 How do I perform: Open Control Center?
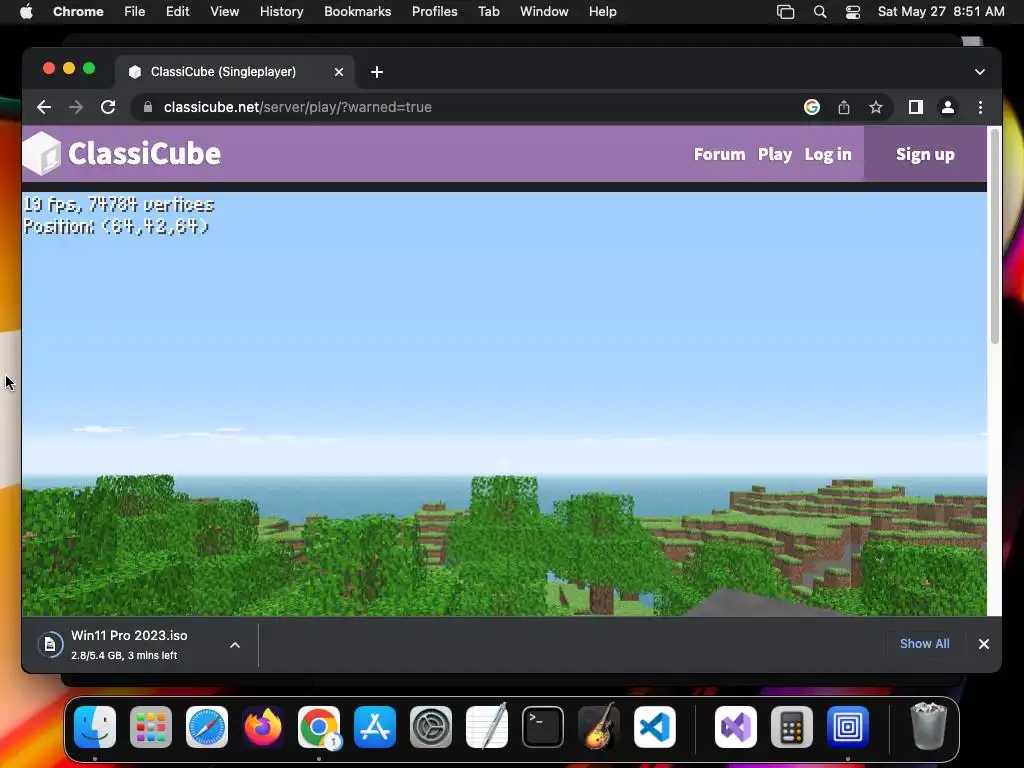pos(853,12)
